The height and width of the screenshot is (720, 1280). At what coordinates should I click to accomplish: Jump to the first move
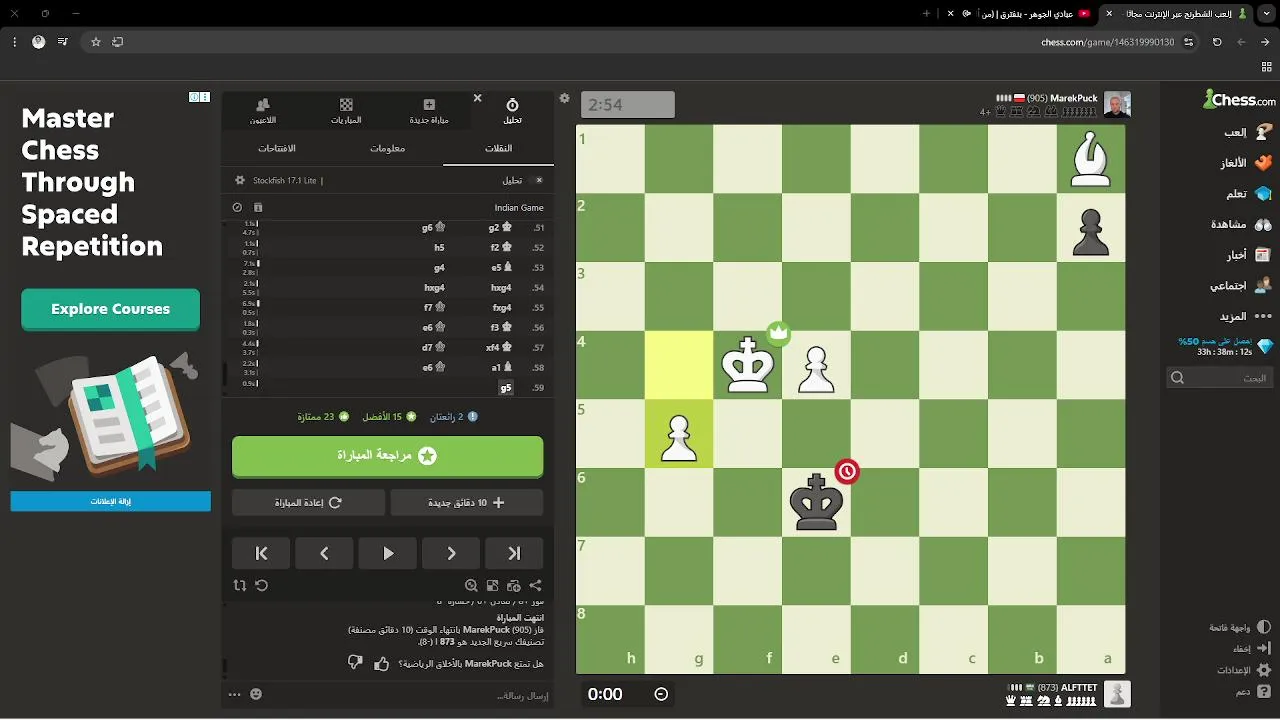pos(261,553)
